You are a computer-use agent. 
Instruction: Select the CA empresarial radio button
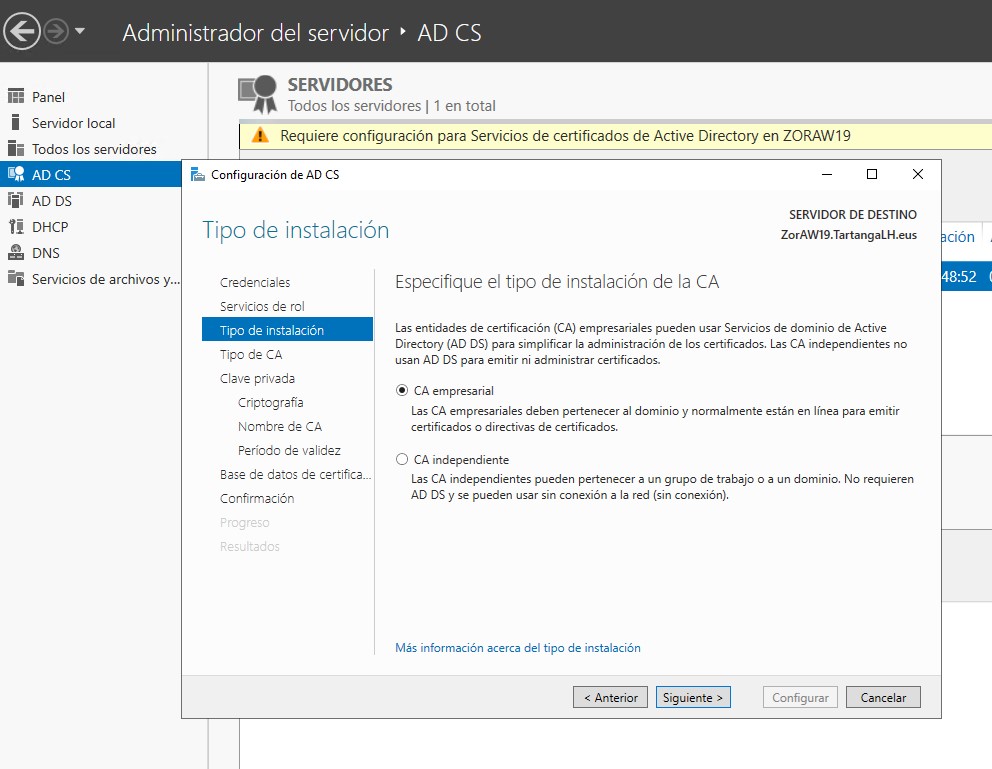pyautogui.click(x=402, y=390)
